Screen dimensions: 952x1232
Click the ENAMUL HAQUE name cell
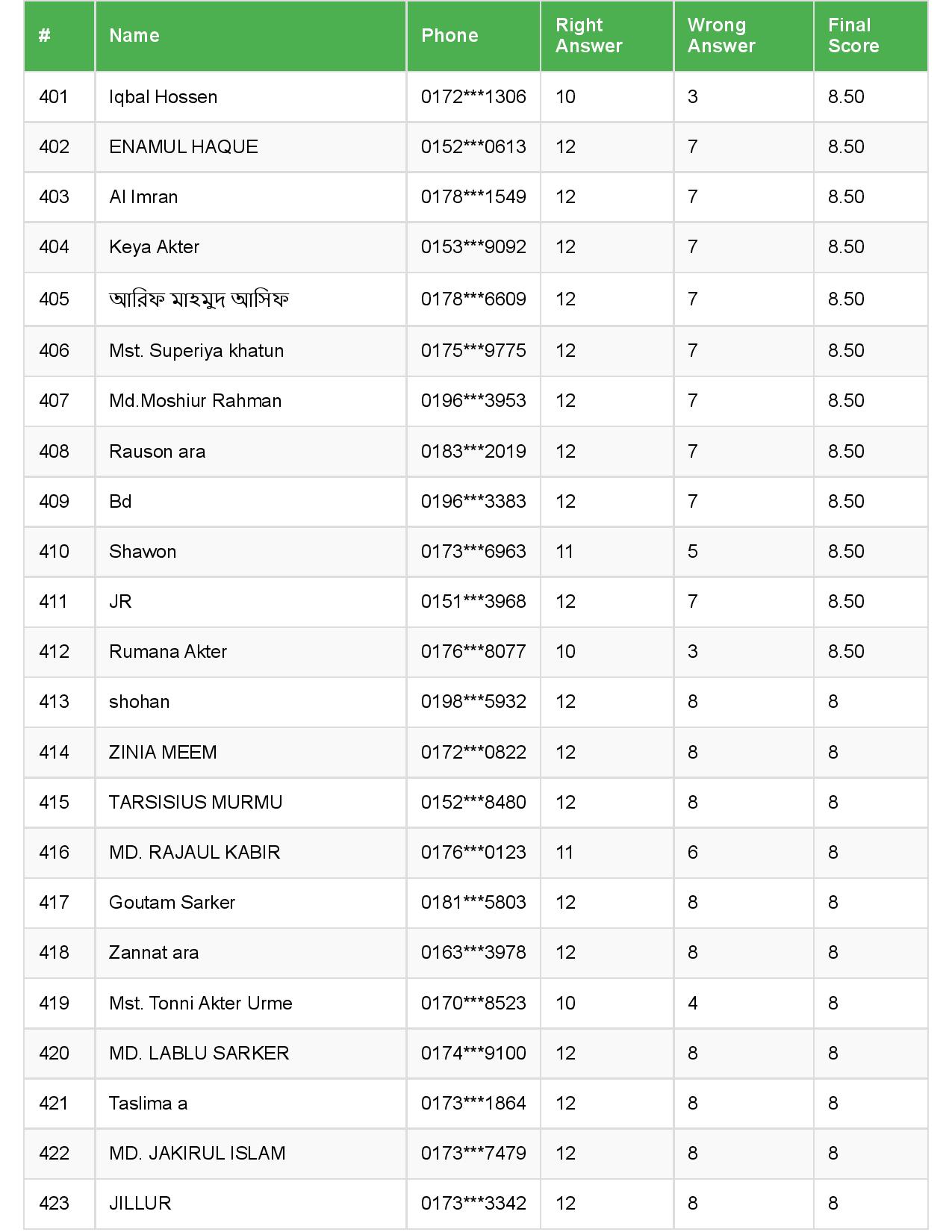pos(183,147)
